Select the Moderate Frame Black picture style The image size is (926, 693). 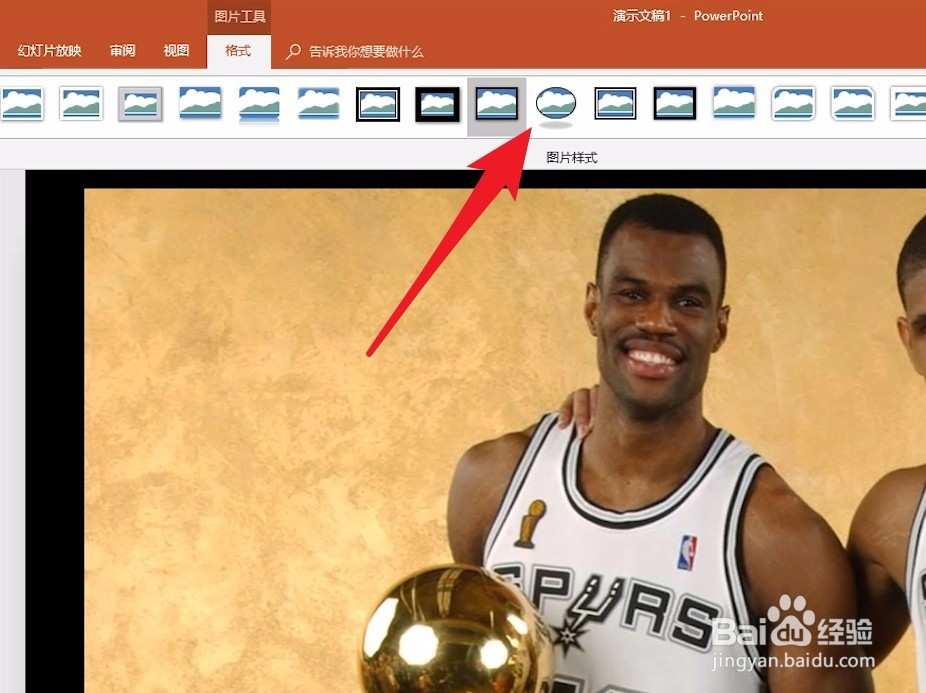click(675, 103)
